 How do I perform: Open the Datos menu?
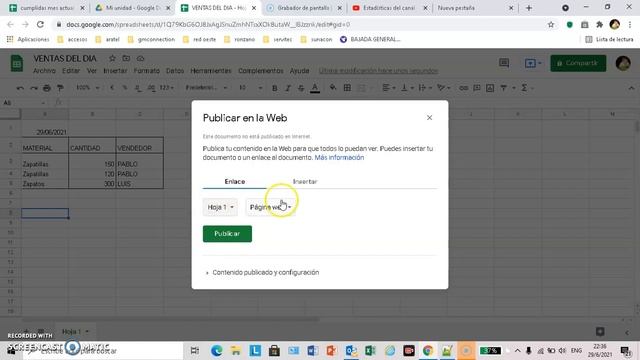(175, 71)
